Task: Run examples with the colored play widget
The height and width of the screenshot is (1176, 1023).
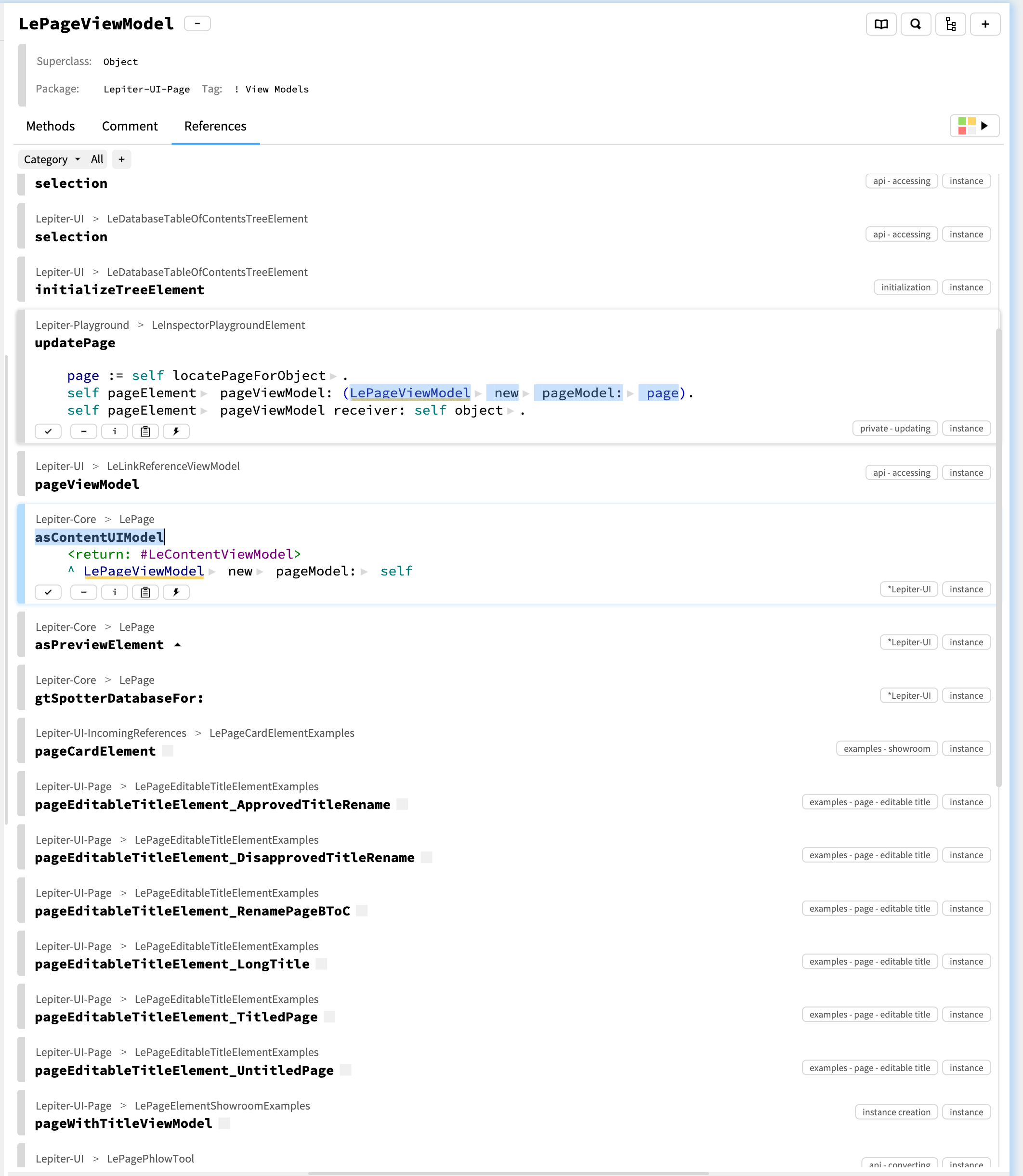Action: pos(974,126)
